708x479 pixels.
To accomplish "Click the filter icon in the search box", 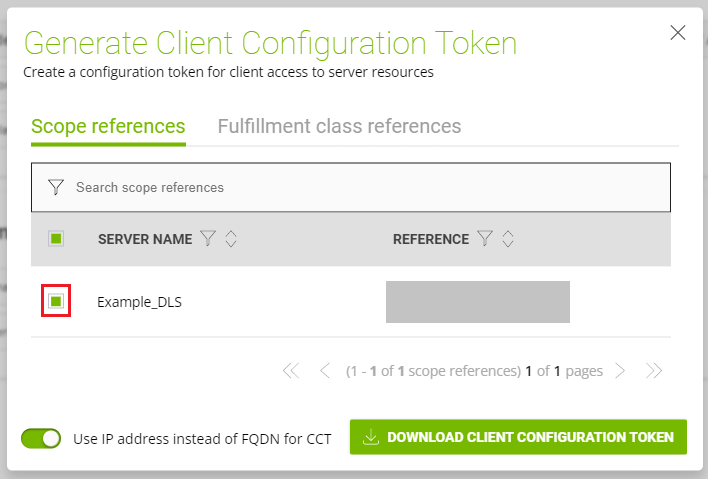I will (x=56, y=187).
